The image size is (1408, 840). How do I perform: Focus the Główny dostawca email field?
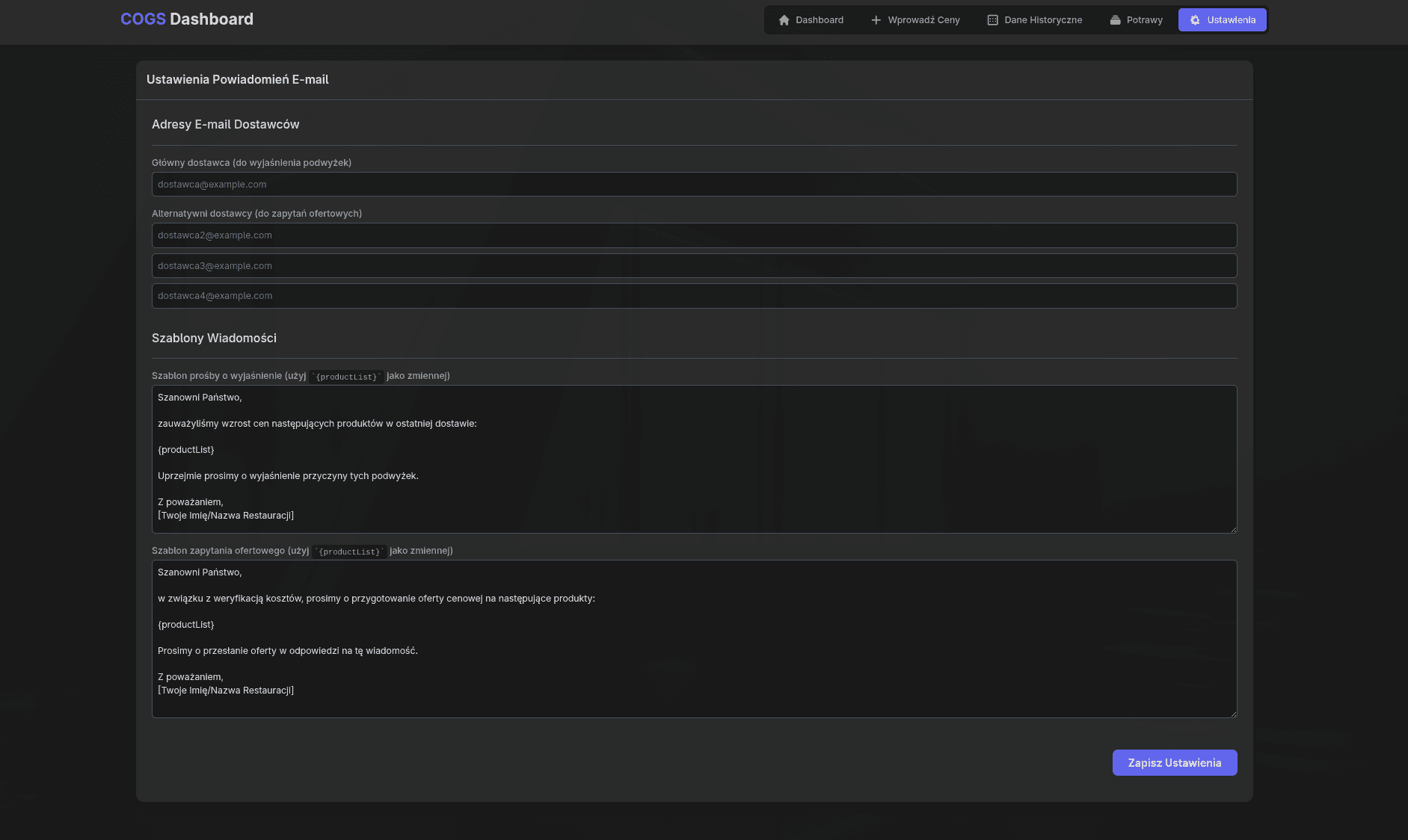point(694,185)
